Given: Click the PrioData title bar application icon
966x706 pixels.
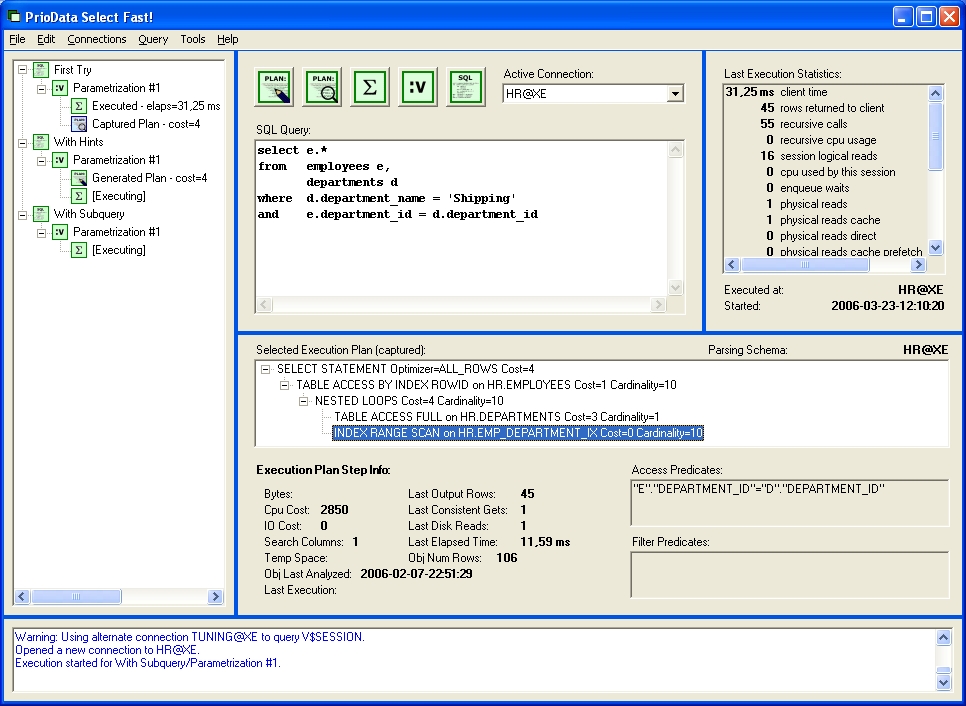Looking at the screenshot, I should (x=14, y=17).
